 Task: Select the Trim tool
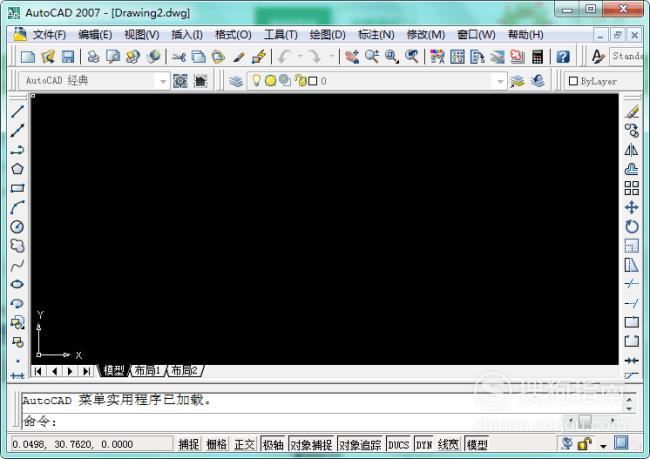pyautogui.click(x=632, y=284)
